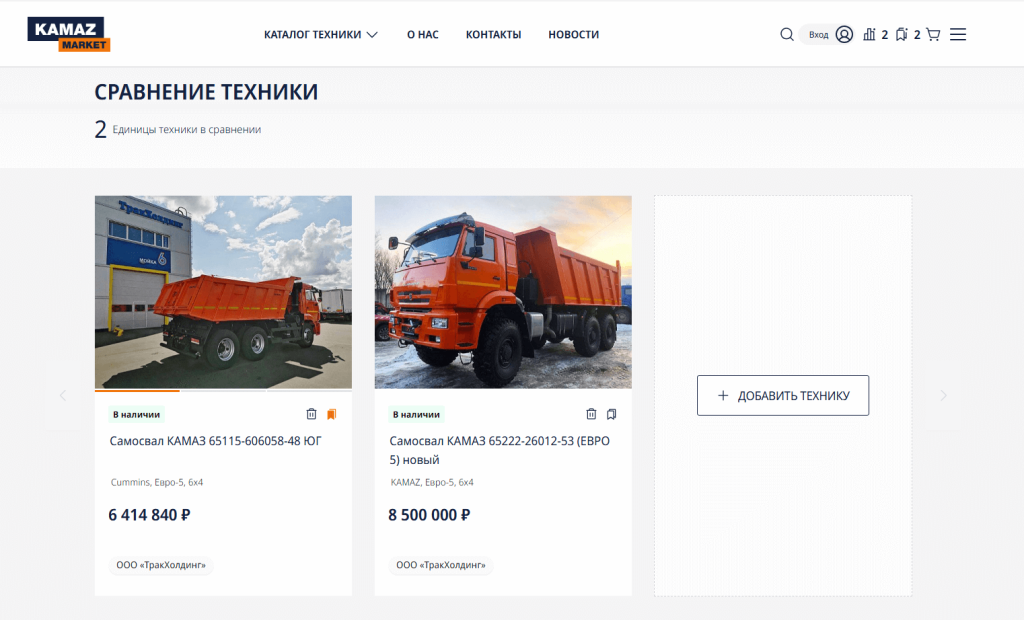Open Самосвал КАМАЗ 65222-26012-53 title link
The height and width of the screenshot is (620, 1024).
click(x=500, y=450)
